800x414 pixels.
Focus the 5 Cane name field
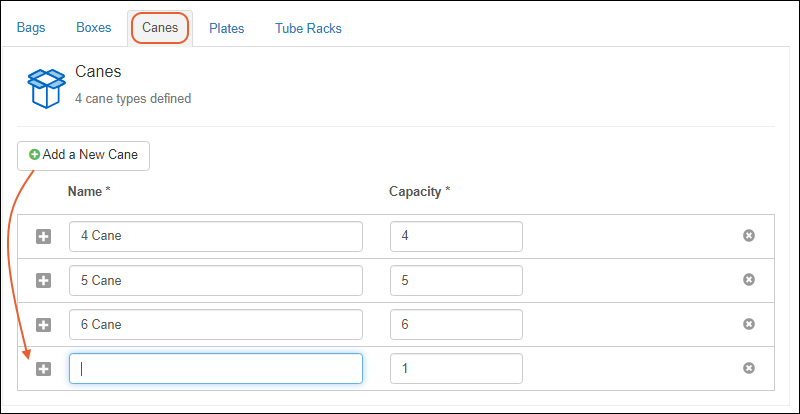(x=215, y=280)
